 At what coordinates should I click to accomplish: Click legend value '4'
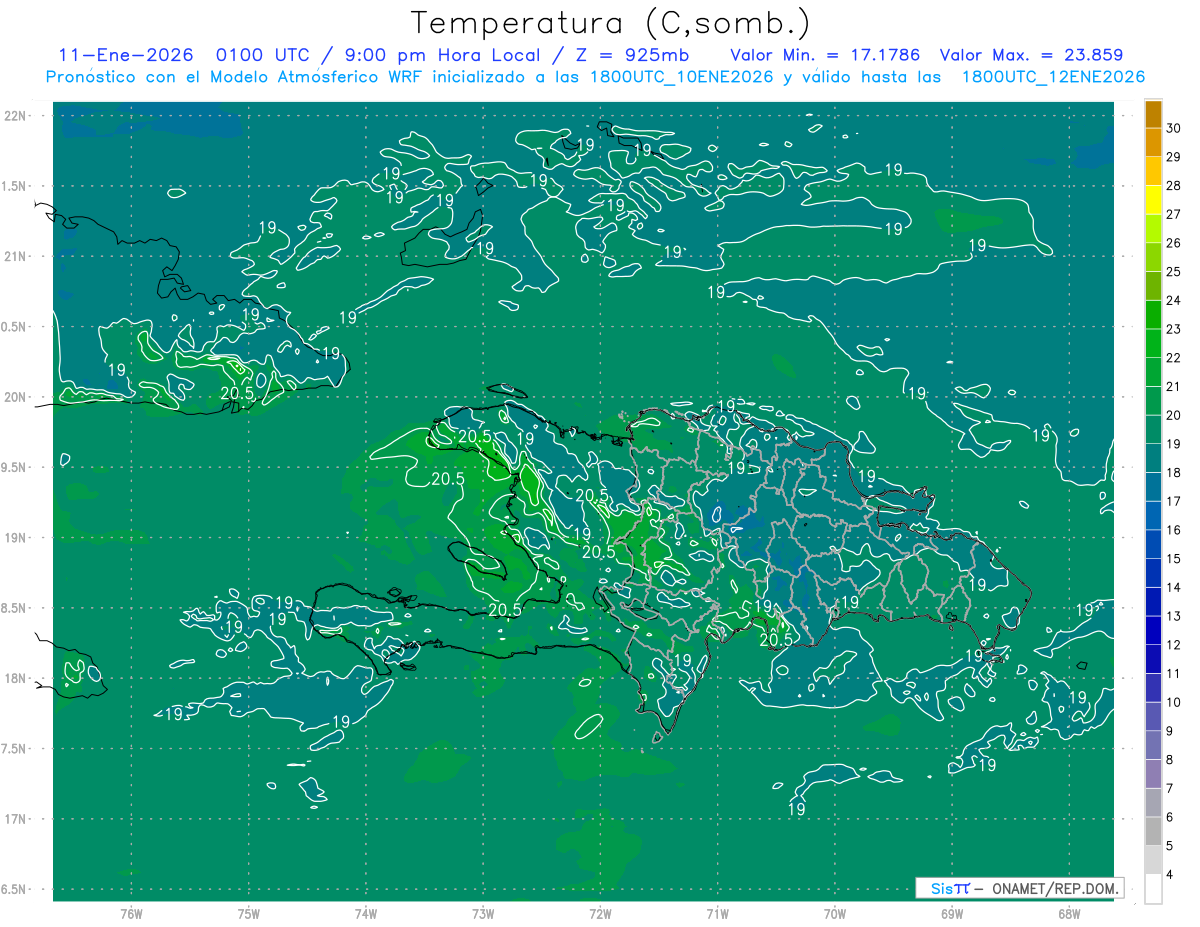click(x=1170, y=875)
